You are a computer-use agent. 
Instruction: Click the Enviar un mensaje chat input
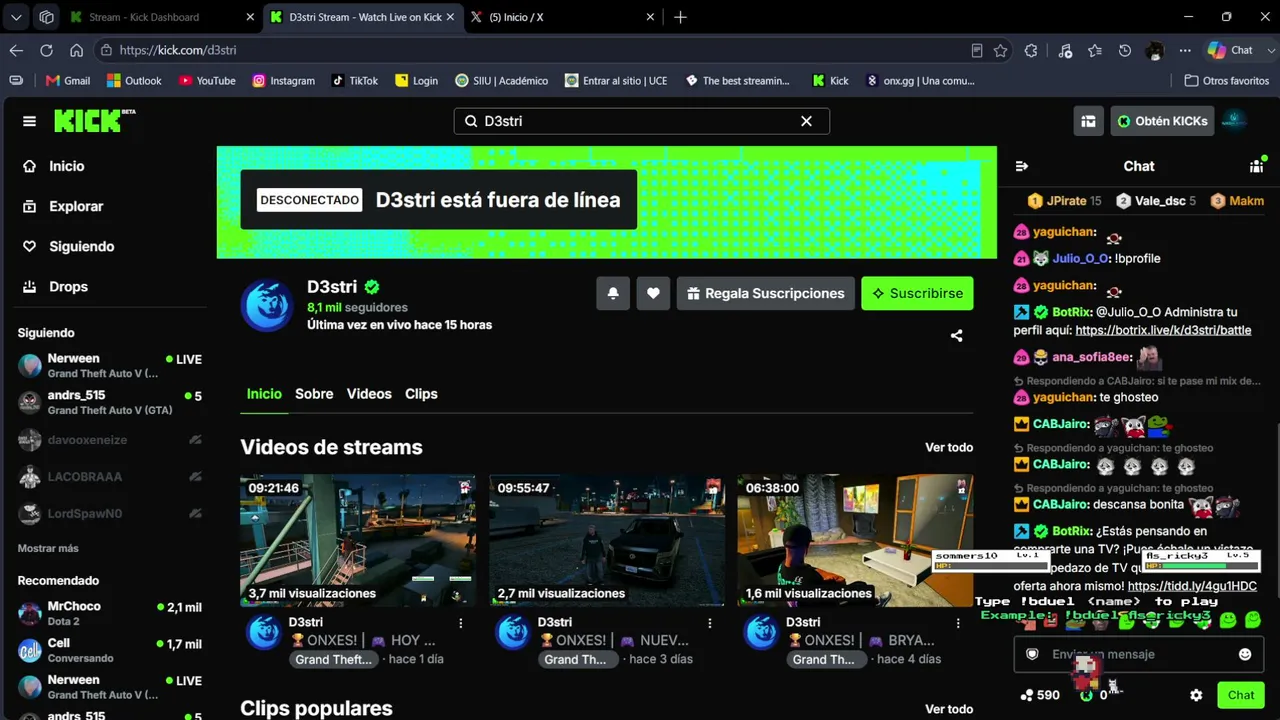click(x=1138, y=654)
